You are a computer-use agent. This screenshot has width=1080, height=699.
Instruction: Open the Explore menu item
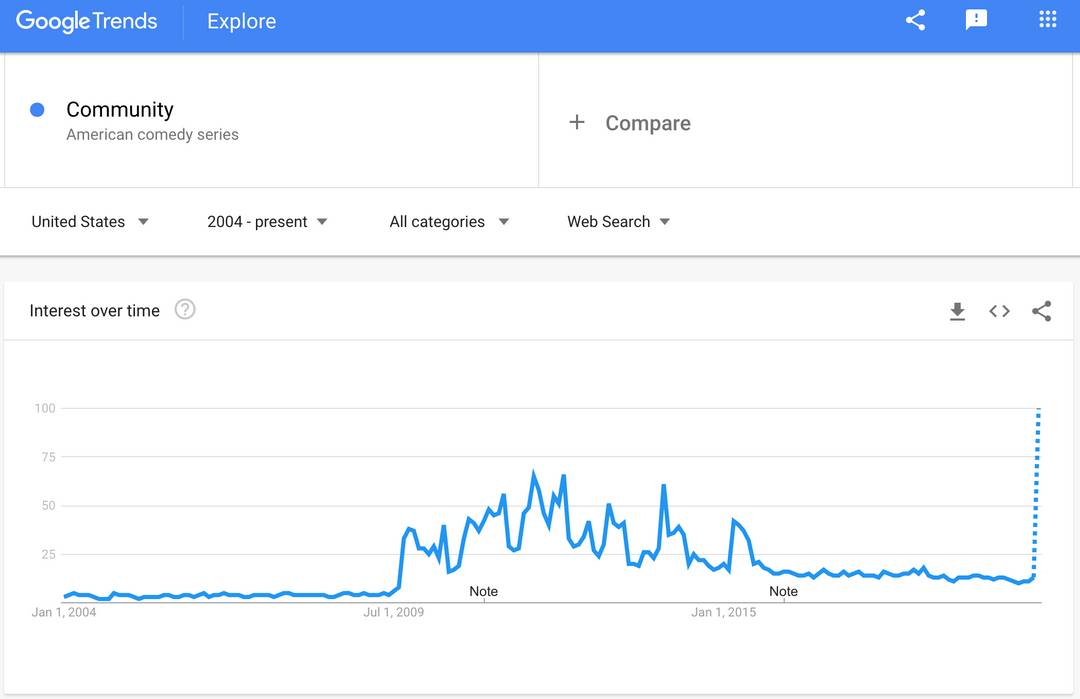pyautogui.click(x=240, y=21)
